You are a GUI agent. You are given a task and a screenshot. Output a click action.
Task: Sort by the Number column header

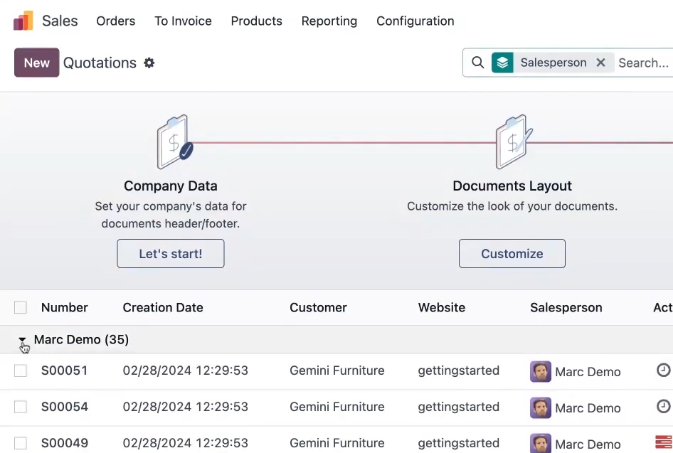(64, 307)
